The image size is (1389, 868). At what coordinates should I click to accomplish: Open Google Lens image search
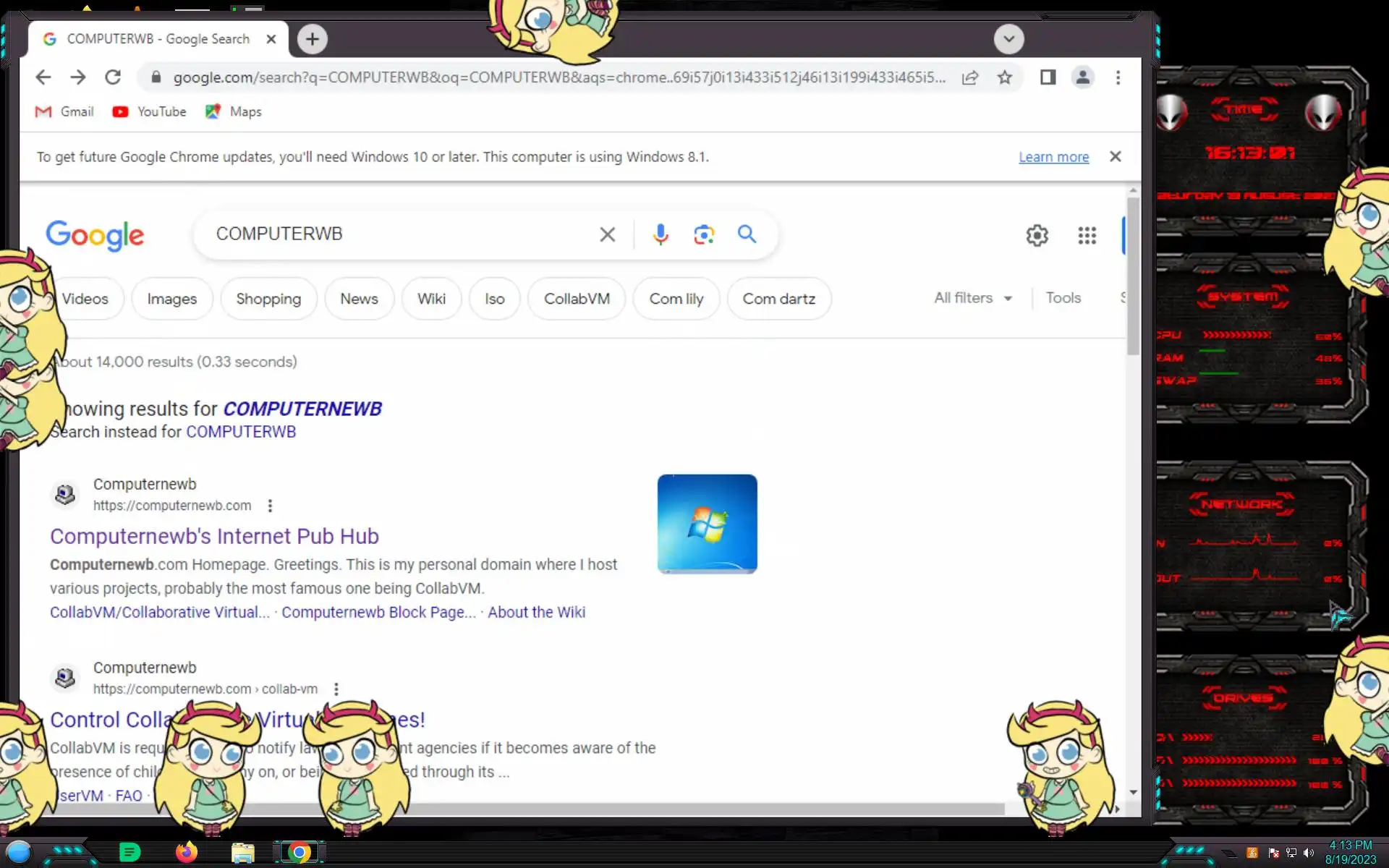(703, 234)
